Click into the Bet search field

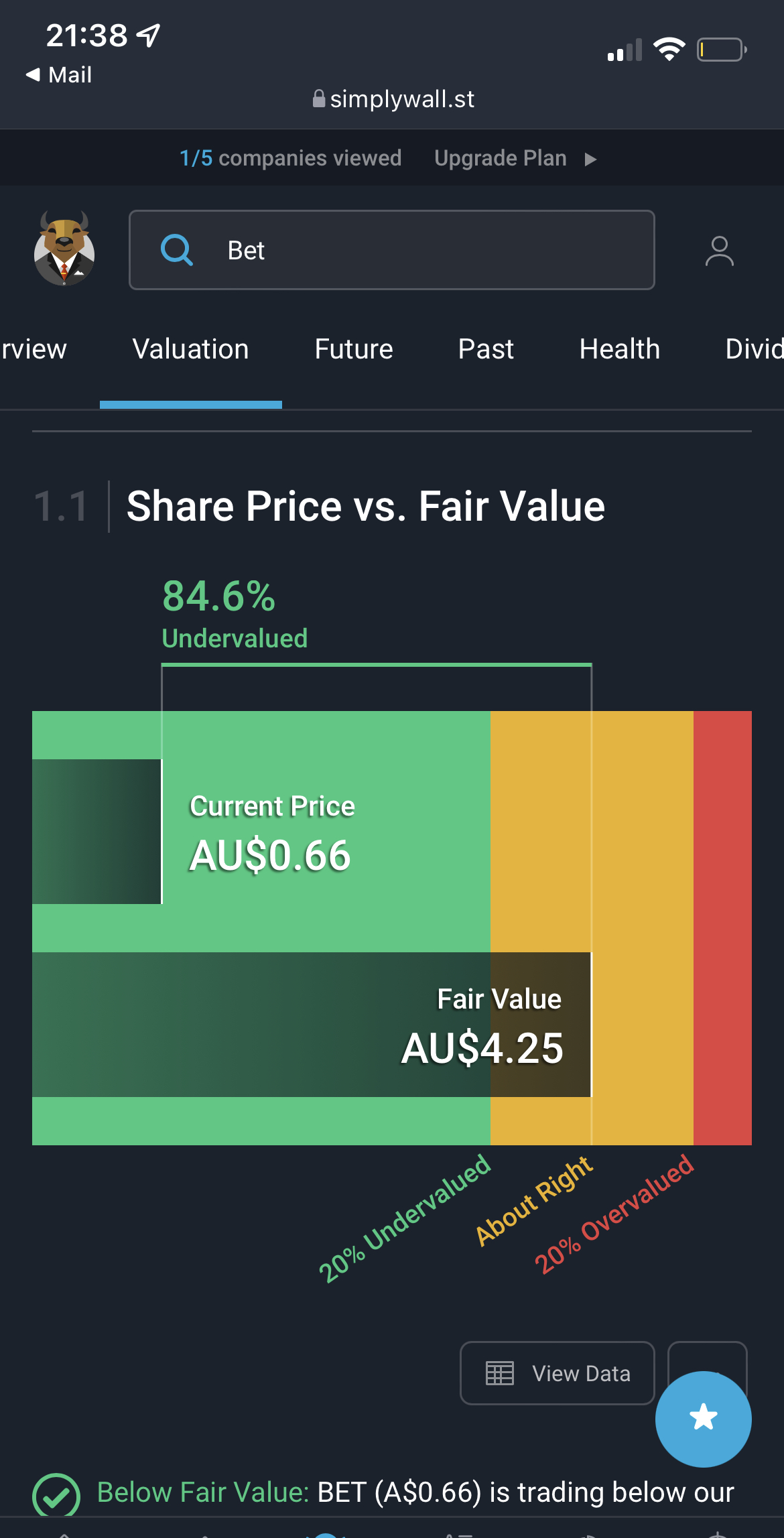point(391,250)
